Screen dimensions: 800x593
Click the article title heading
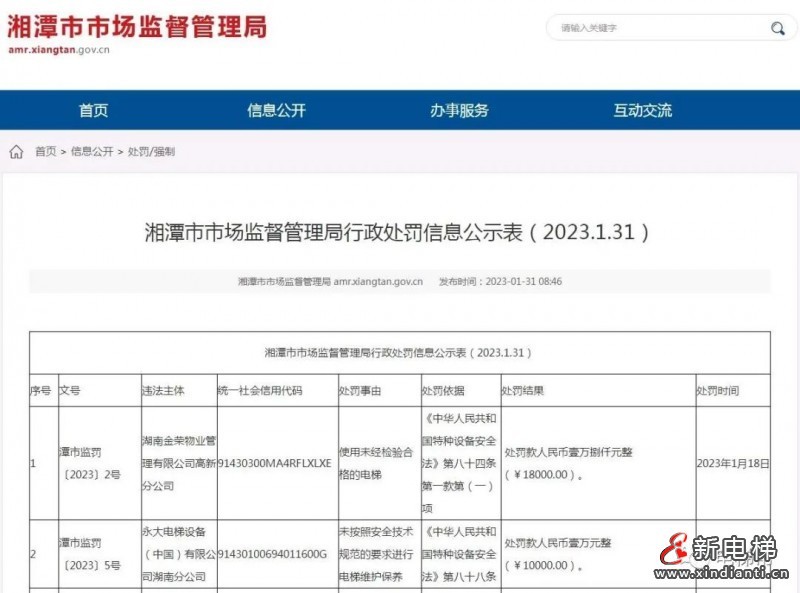399,233
